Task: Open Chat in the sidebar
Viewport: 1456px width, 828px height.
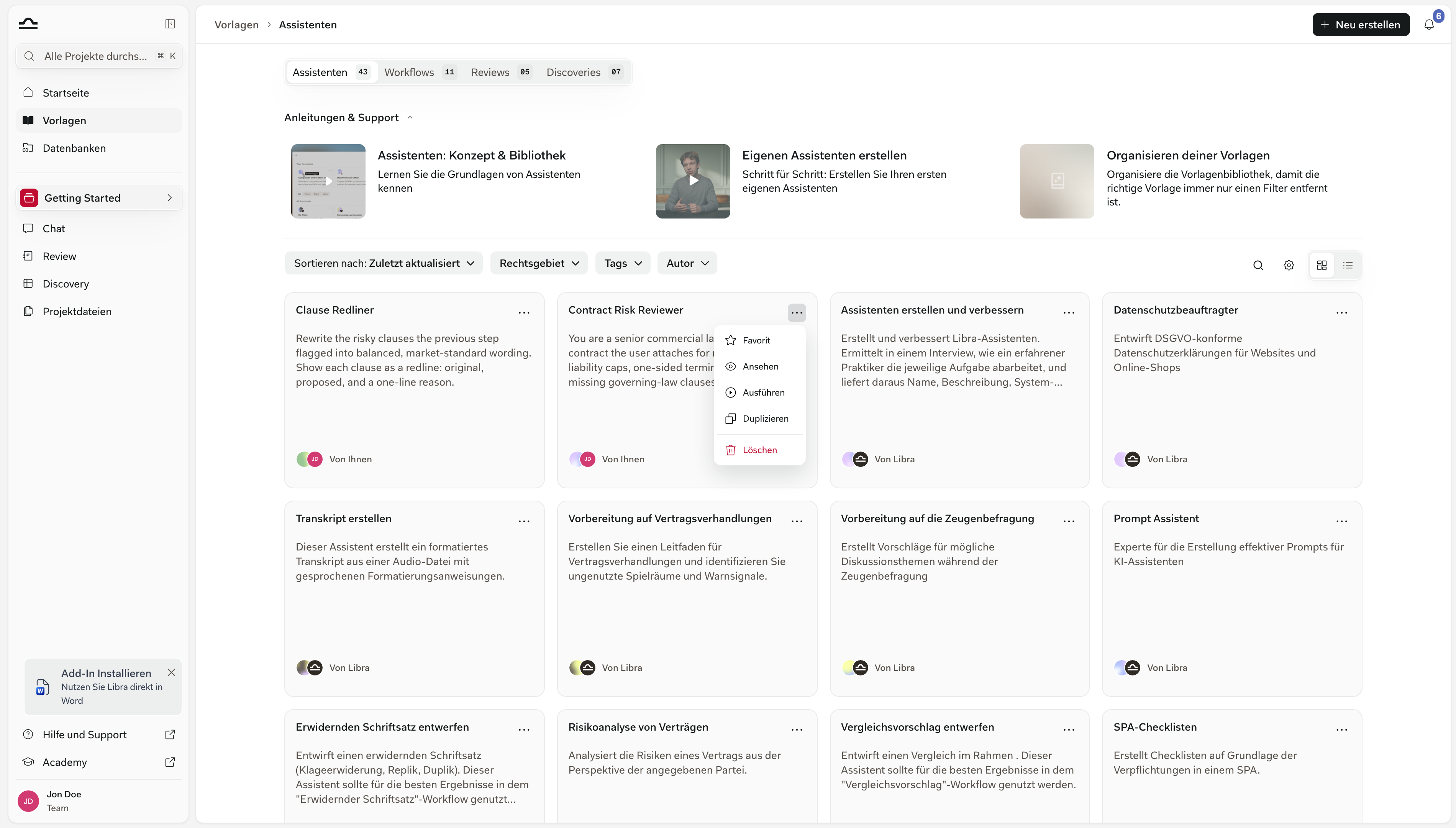Action: (x=99, y=228)
